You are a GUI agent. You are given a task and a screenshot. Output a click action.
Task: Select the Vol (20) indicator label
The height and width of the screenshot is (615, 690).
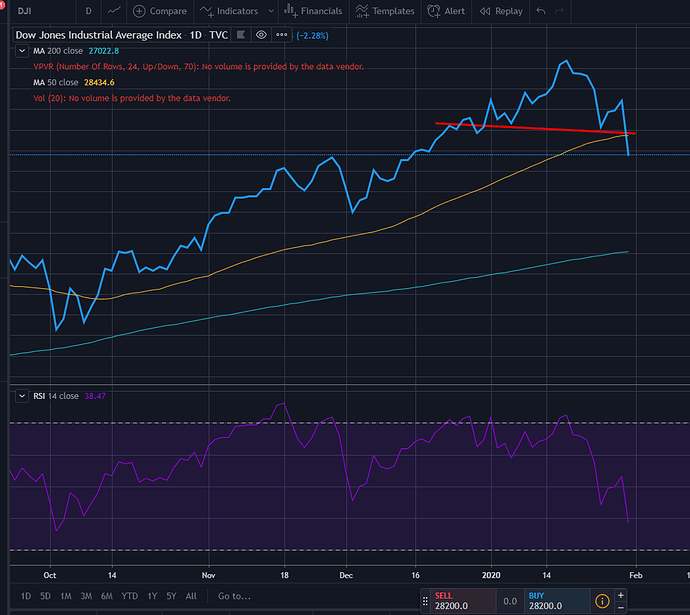point(132,99)
